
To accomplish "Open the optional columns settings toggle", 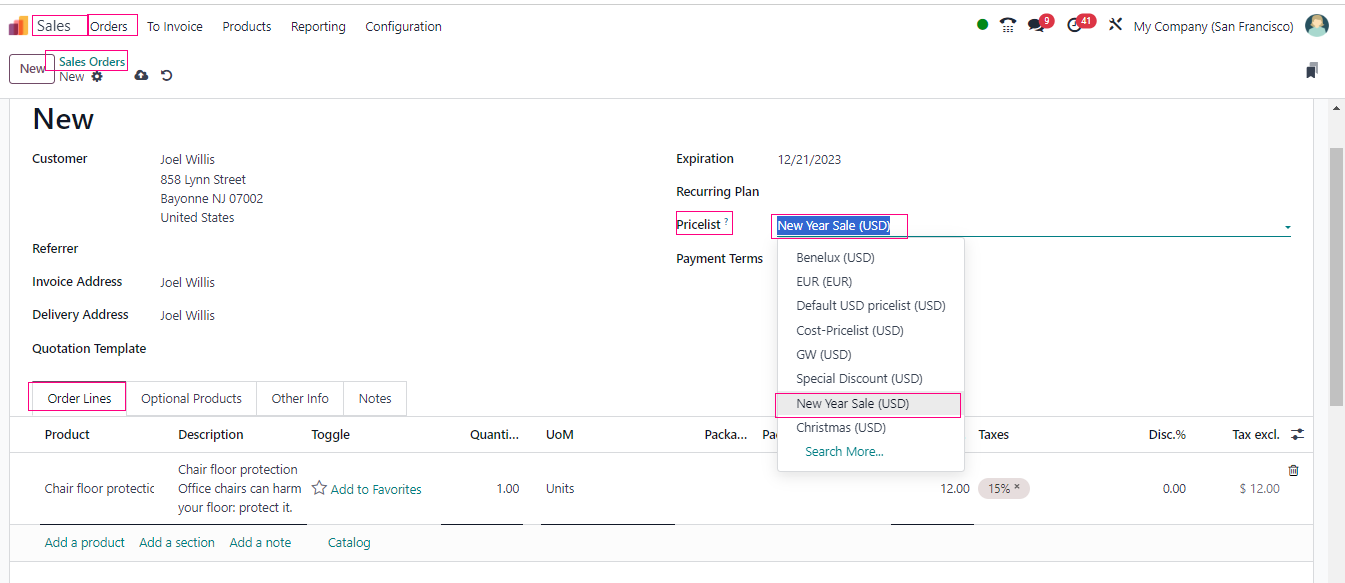I will pos(1297,434).
